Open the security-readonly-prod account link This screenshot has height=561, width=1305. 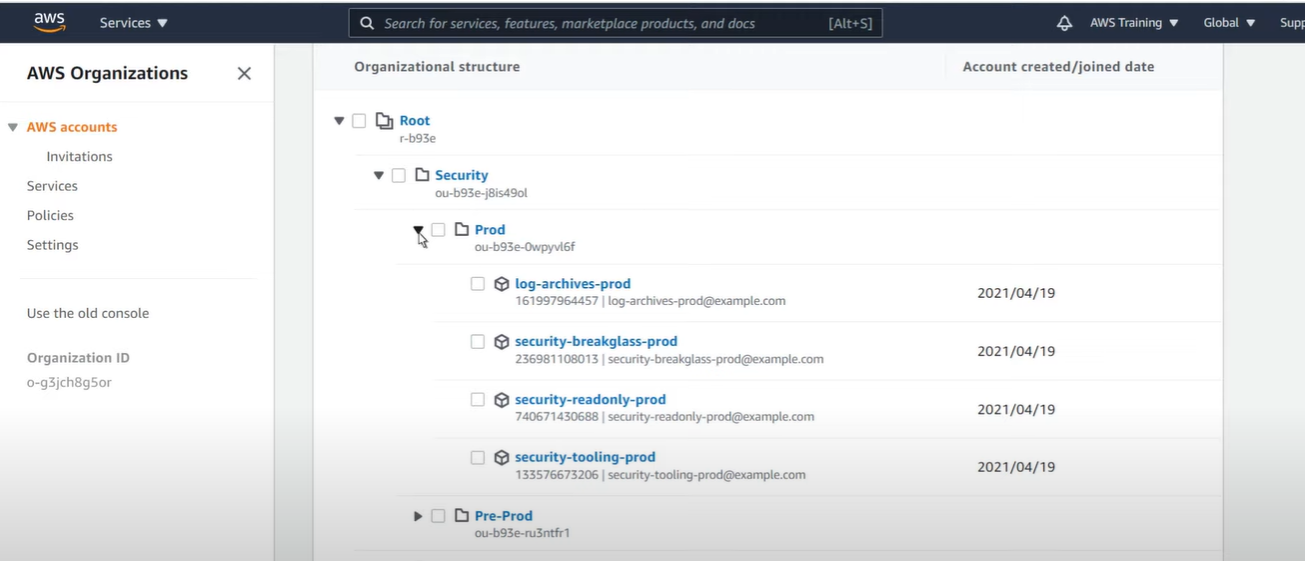tap(590, 400)
